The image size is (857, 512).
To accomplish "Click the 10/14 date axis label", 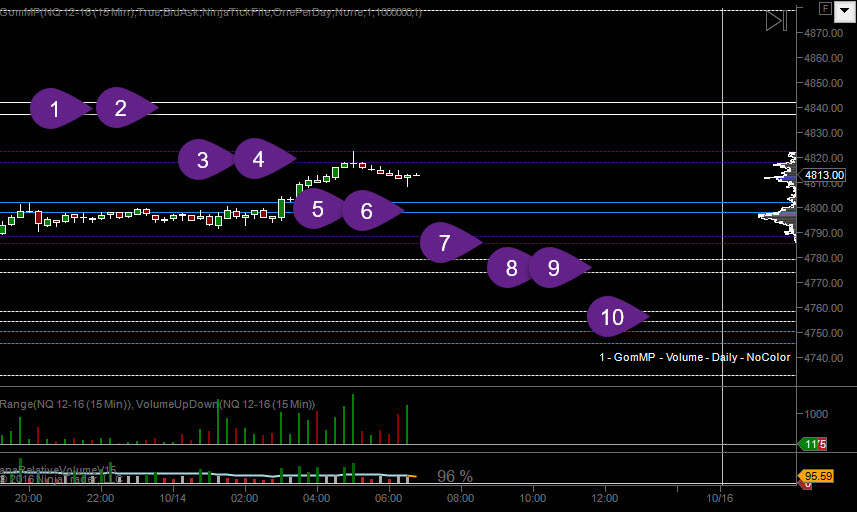I will coord(173,498).
